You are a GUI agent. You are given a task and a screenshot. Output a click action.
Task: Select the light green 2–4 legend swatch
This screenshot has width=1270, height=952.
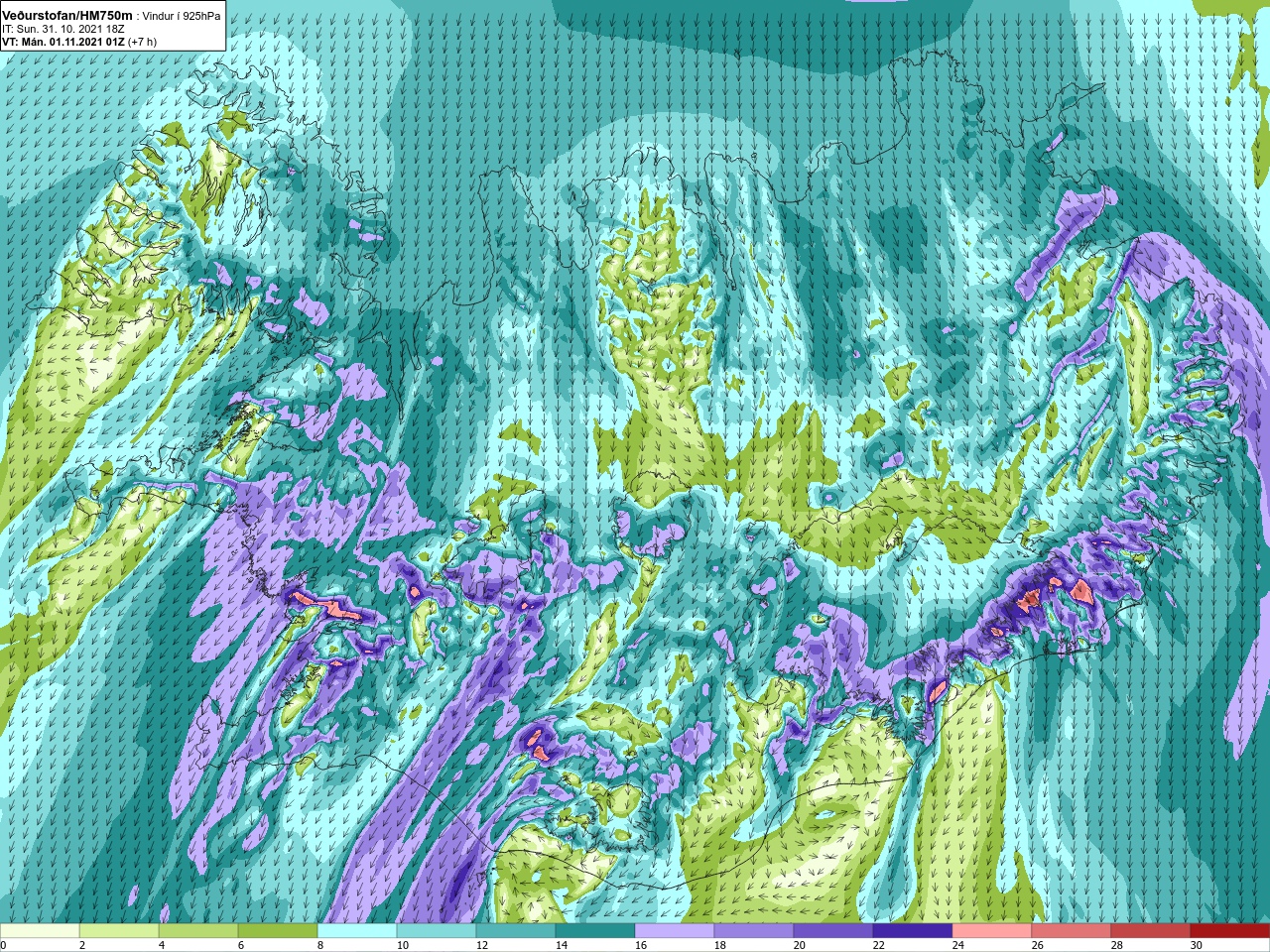tap(119, 931)
